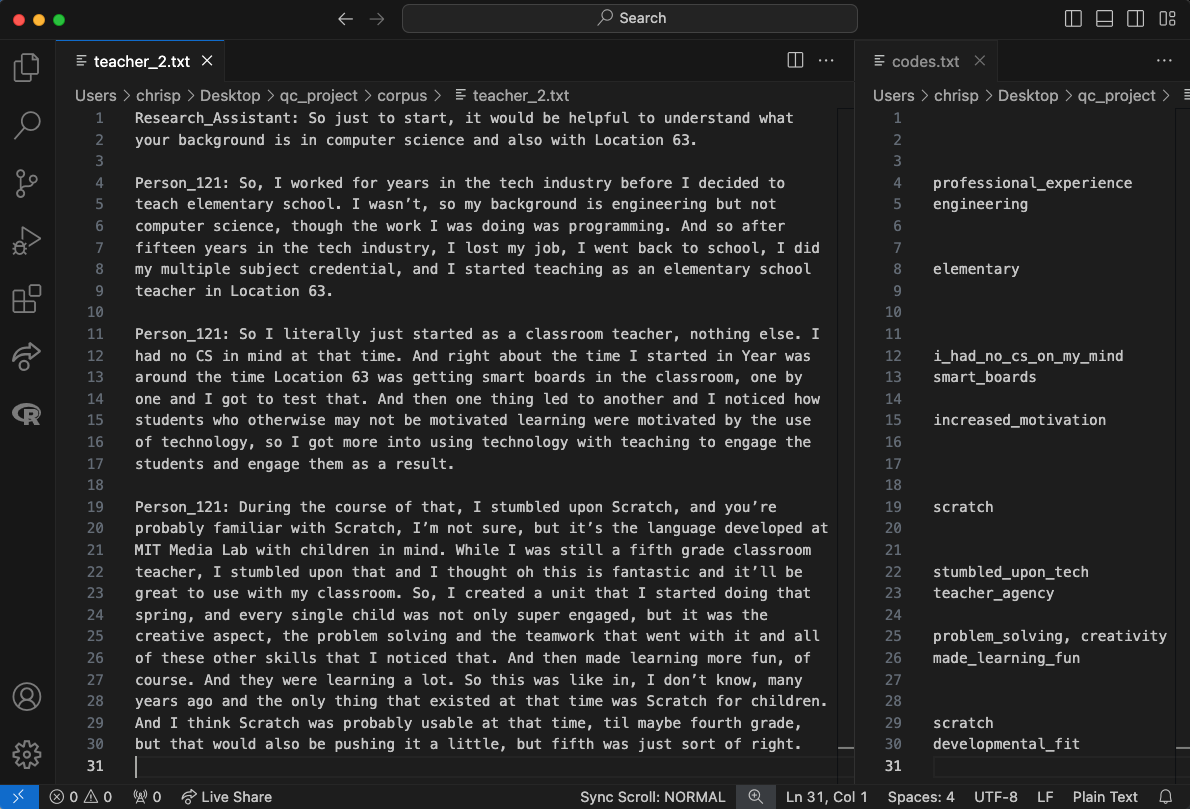The height and width of the screenshot is (809, 1190).
Task: Open the Manage settings gear
Action: coord(27,754)
